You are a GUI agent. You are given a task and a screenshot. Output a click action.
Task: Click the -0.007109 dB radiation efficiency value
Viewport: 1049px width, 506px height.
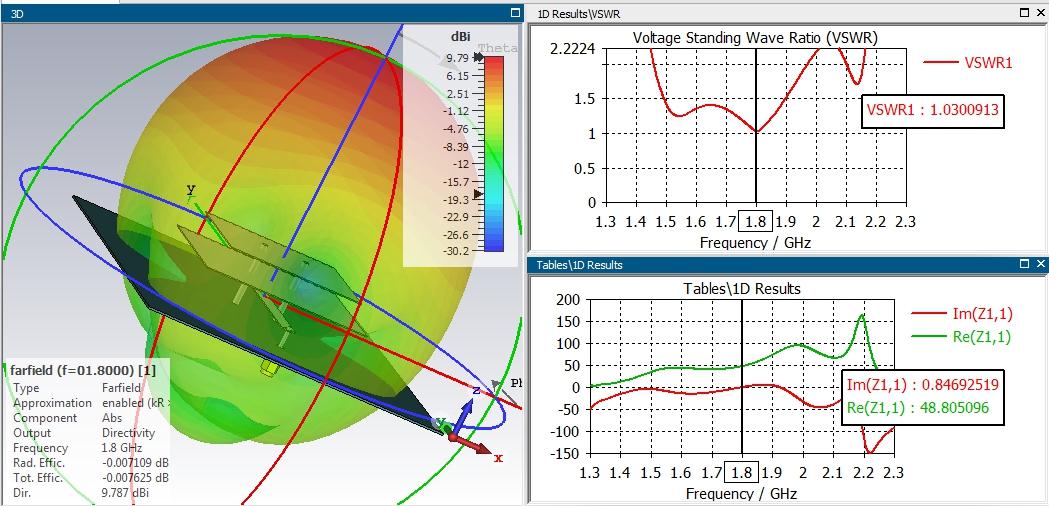point(135,462)
